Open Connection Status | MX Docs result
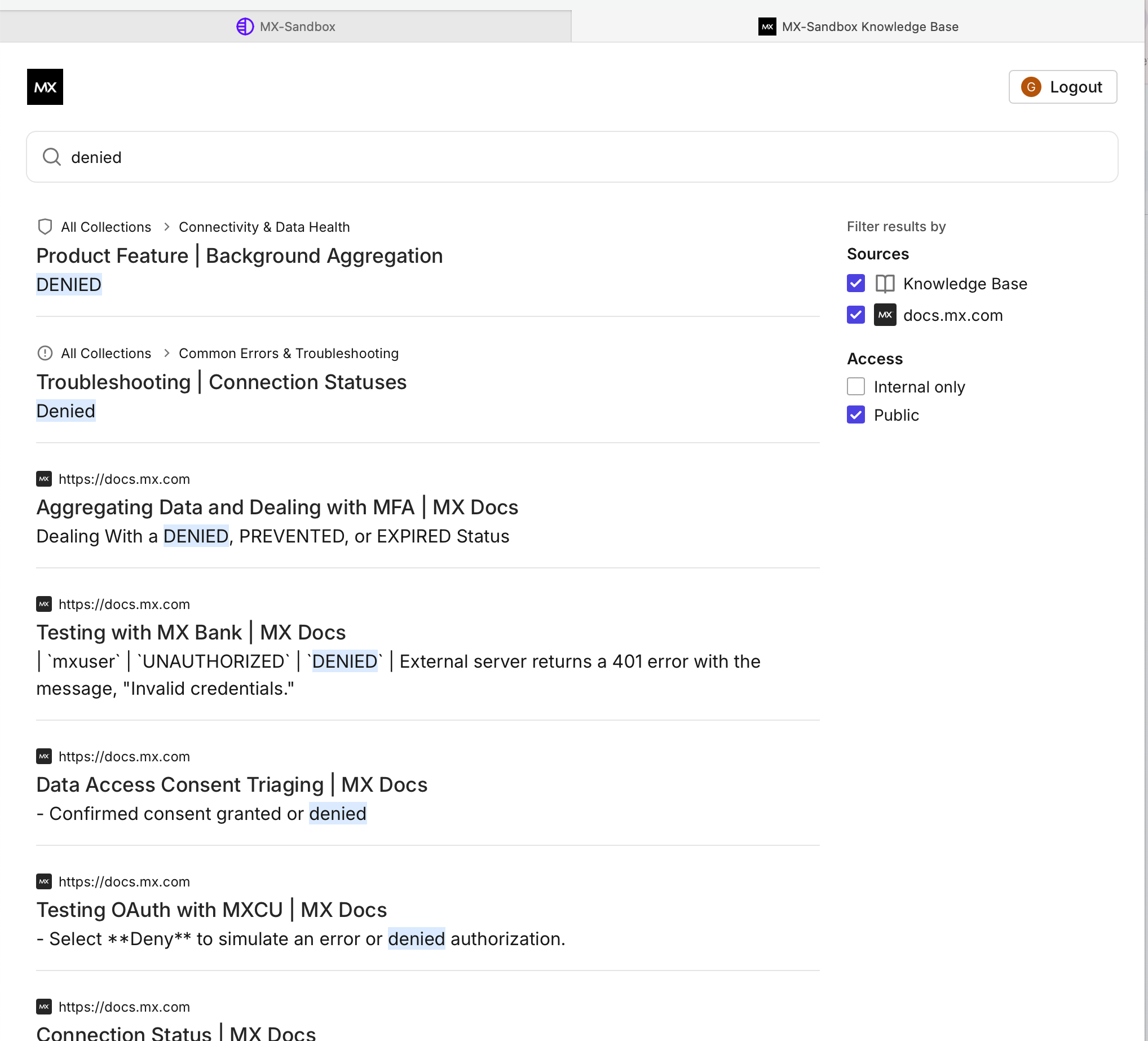1148x1041 pixels. [x=176, y=1032]
